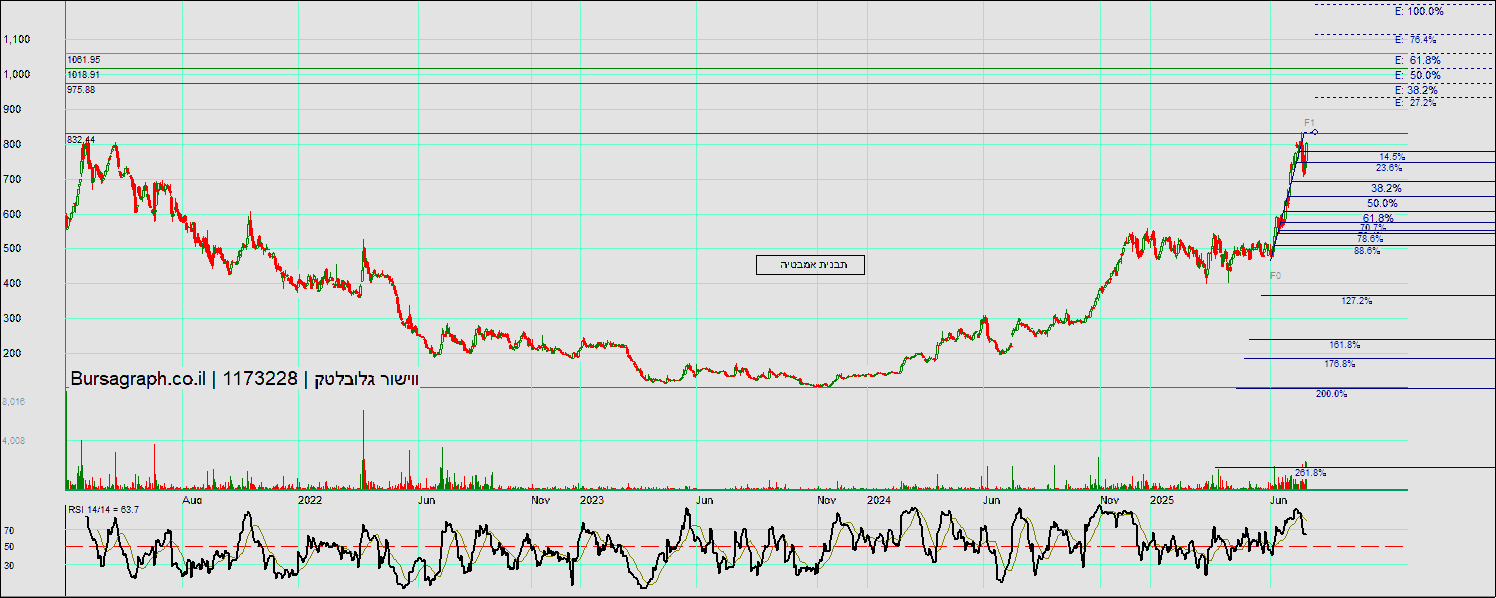Click the 400 price axis label
The image size is (1496, 598).
(x=12, y=284)
